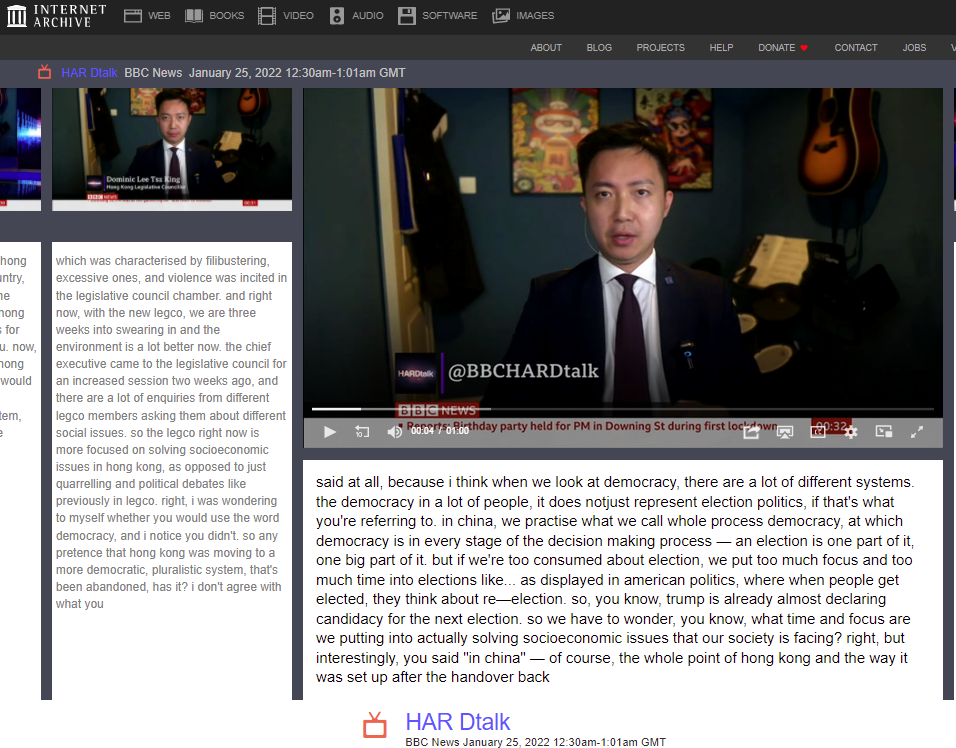Open the Images section icon
The image size is (956, 748).
[501, 15]
